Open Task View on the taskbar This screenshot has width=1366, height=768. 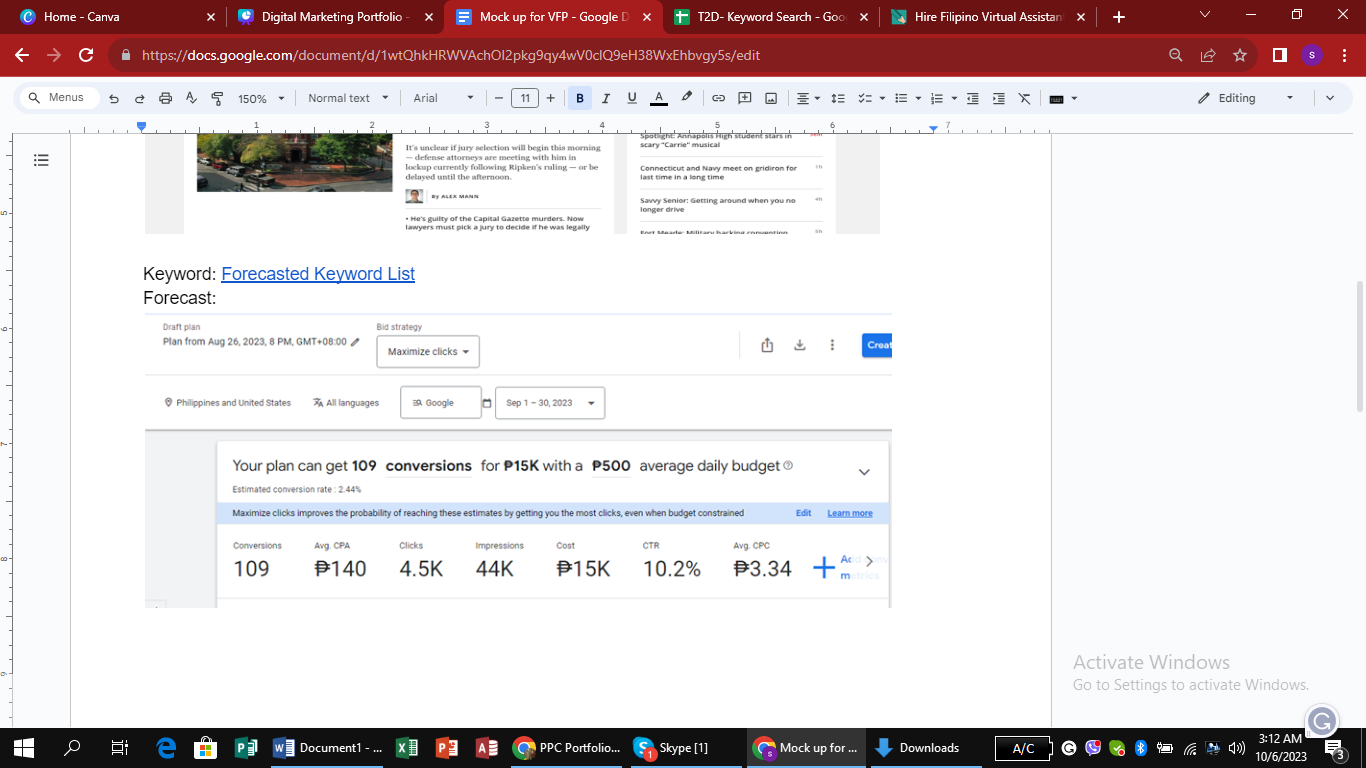click(119, 748)
